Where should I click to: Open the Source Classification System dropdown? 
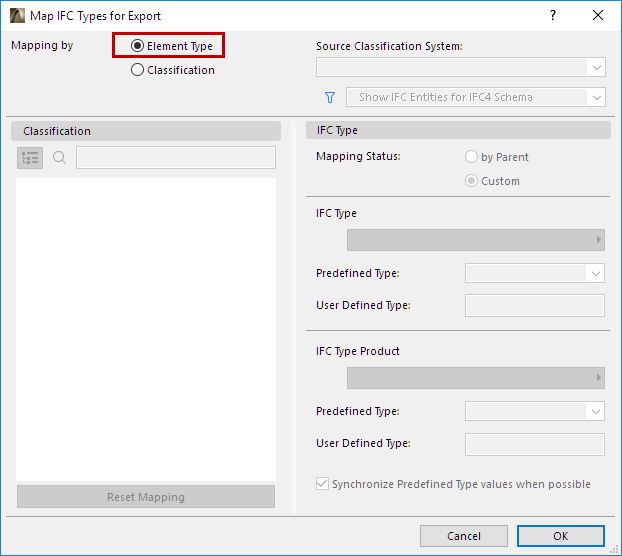coord(461,67)
